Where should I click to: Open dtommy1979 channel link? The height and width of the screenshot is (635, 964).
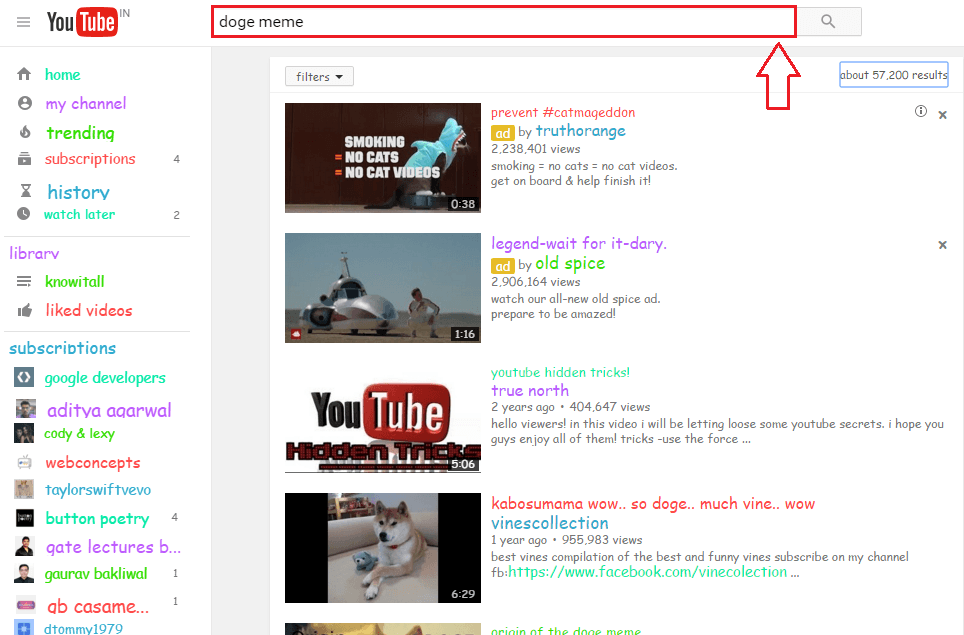(83, 628)
